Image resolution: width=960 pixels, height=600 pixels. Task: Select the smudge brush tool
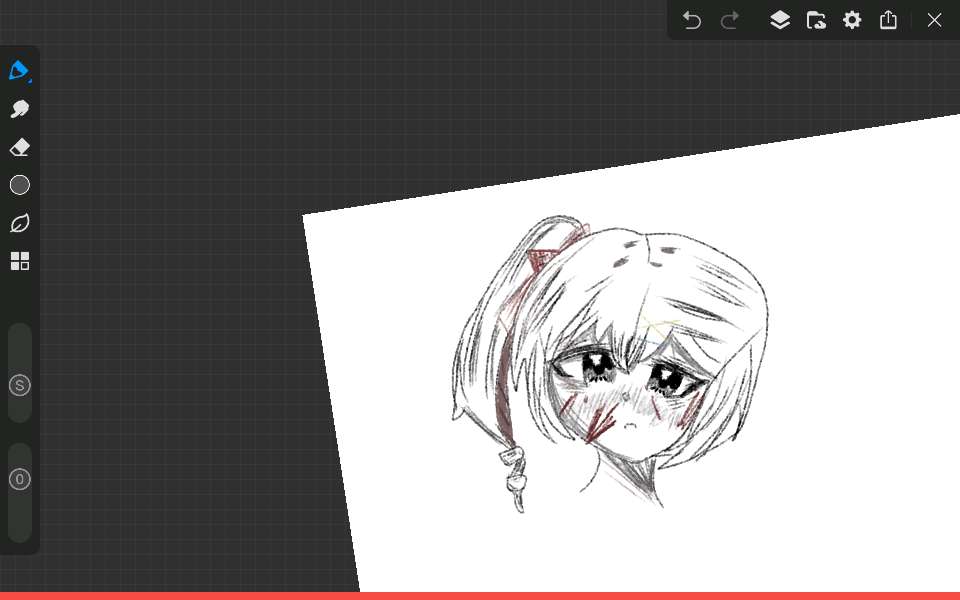[x=20, y=109]
